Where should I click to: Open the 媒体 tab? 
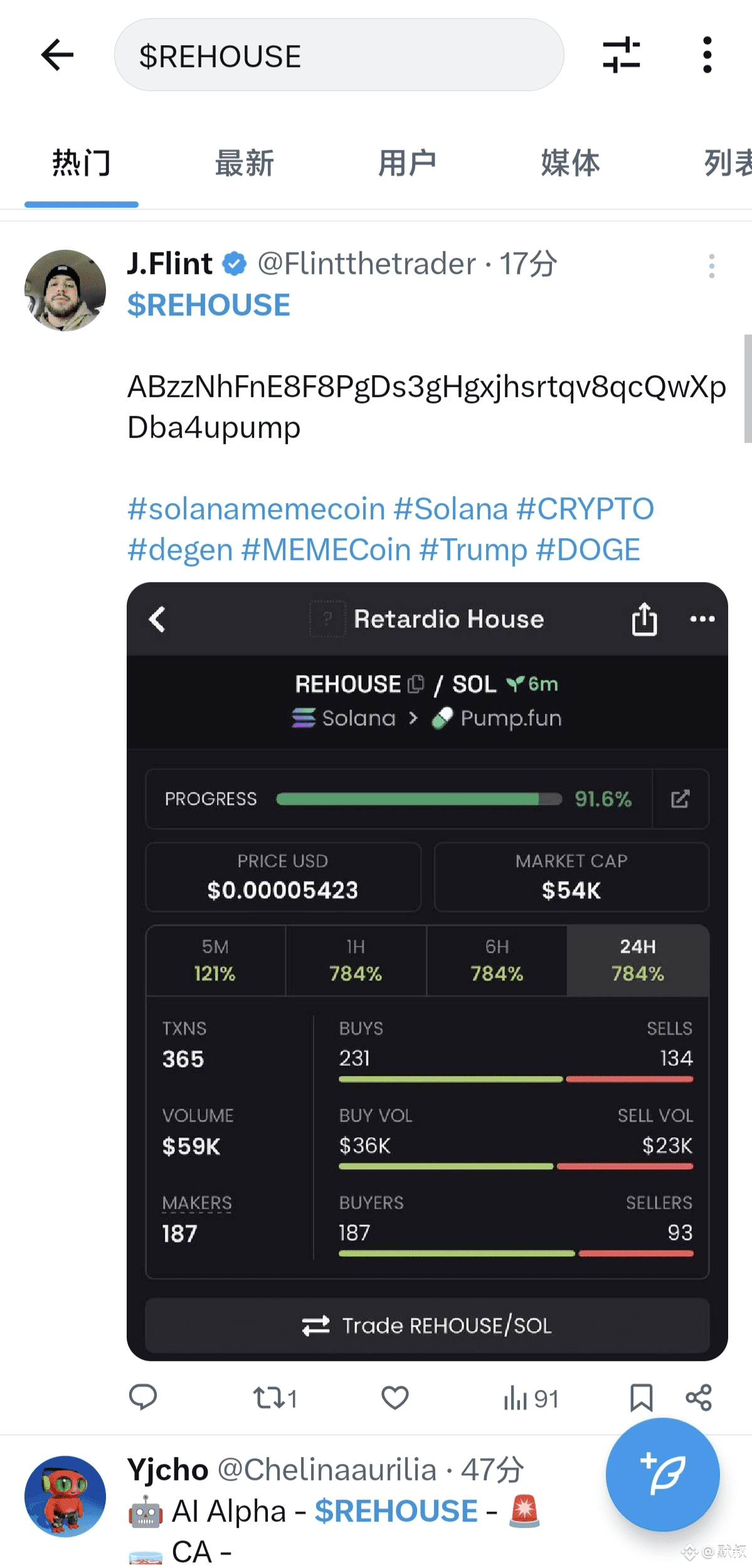[x=570, y=164]
